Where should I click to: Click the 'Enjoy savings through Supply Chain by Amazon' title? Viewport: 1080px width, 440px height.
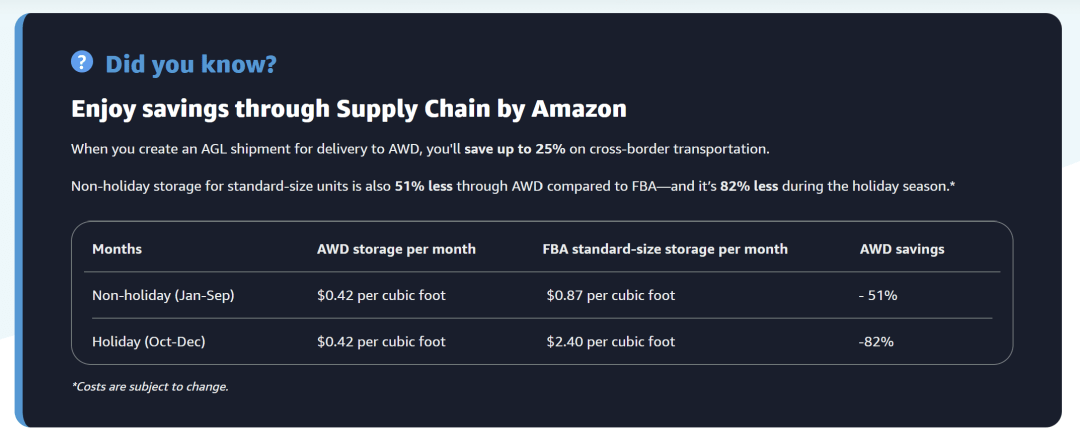[349, 109]
